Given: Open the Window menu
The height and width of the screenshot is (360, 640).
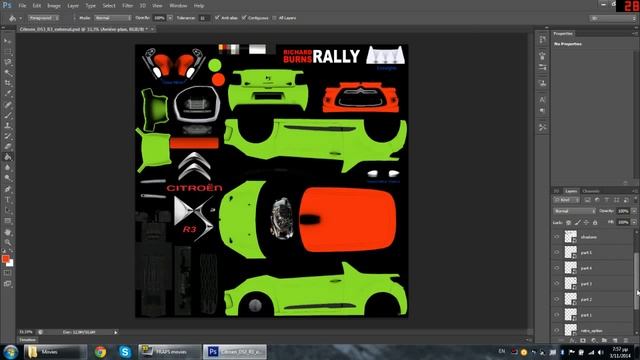Looking at the screenshot, I should (178, 6).
